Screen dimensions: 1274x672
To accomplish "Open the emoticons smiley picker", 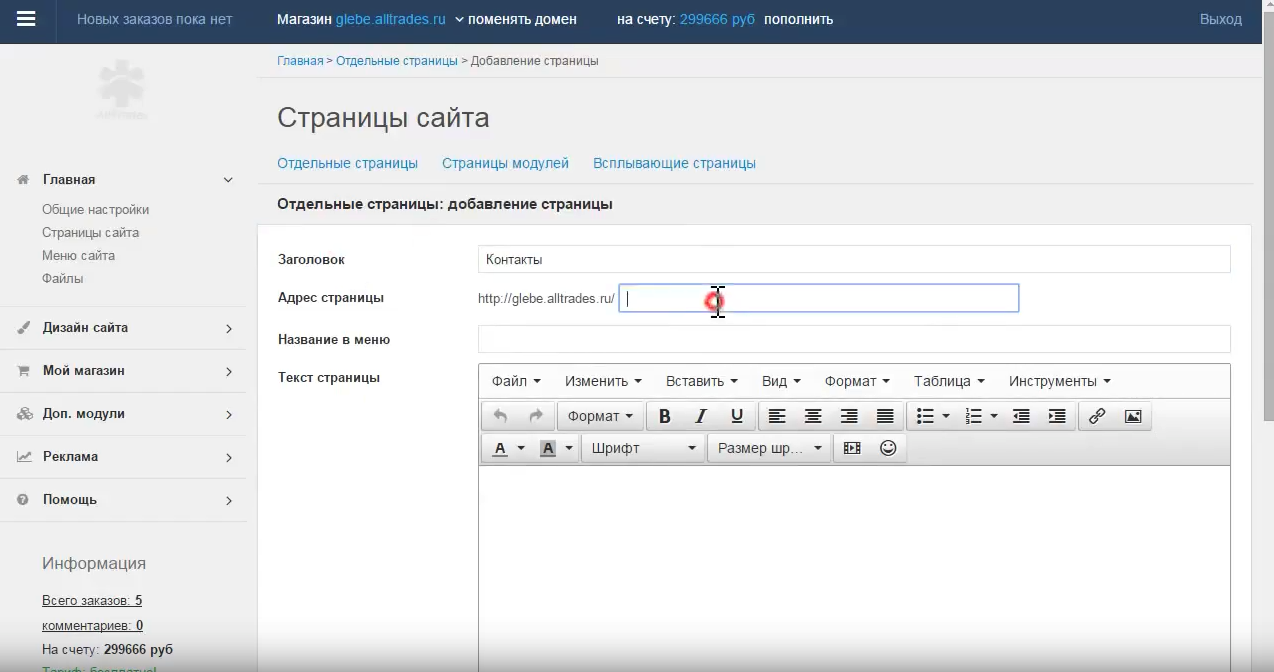I will [x=888, y=449].
